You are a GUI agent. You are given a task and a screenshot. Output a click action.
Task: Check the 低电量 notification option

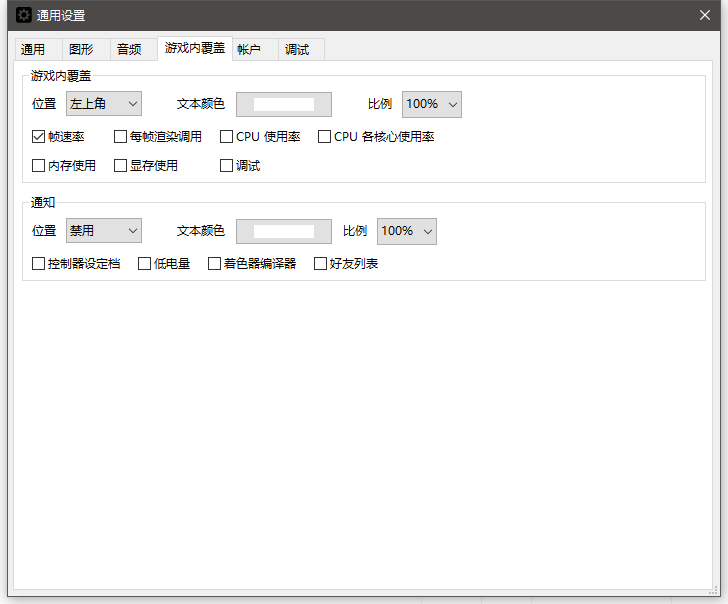tap(145, 264)
